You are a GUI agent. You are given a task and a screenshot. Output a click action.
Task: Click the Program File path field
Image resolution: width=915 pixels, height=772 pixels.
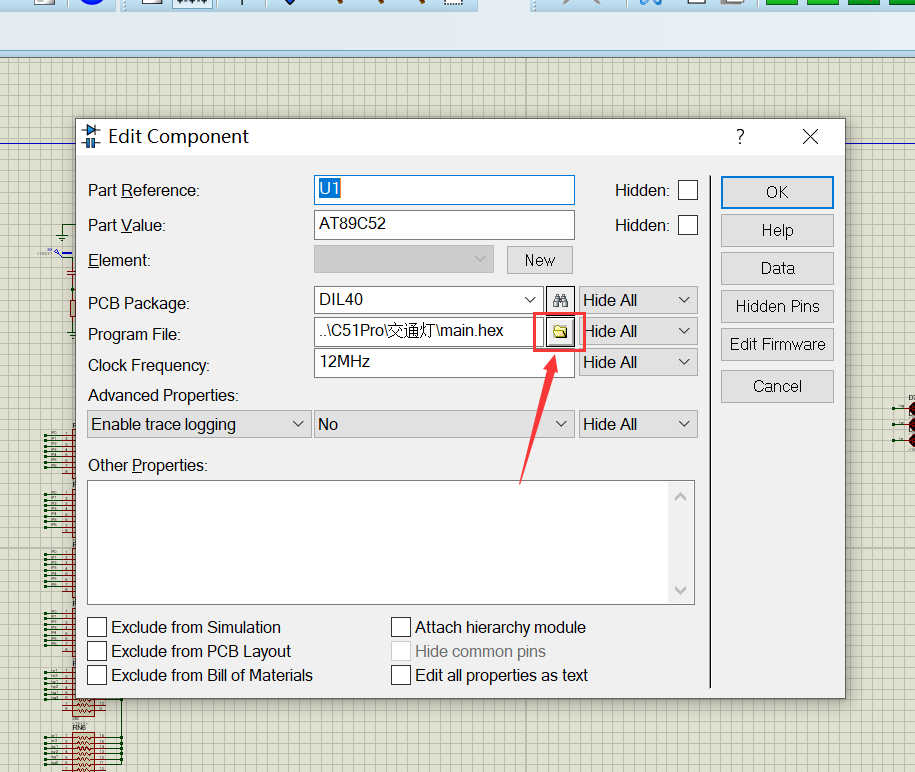click(429, 331)
